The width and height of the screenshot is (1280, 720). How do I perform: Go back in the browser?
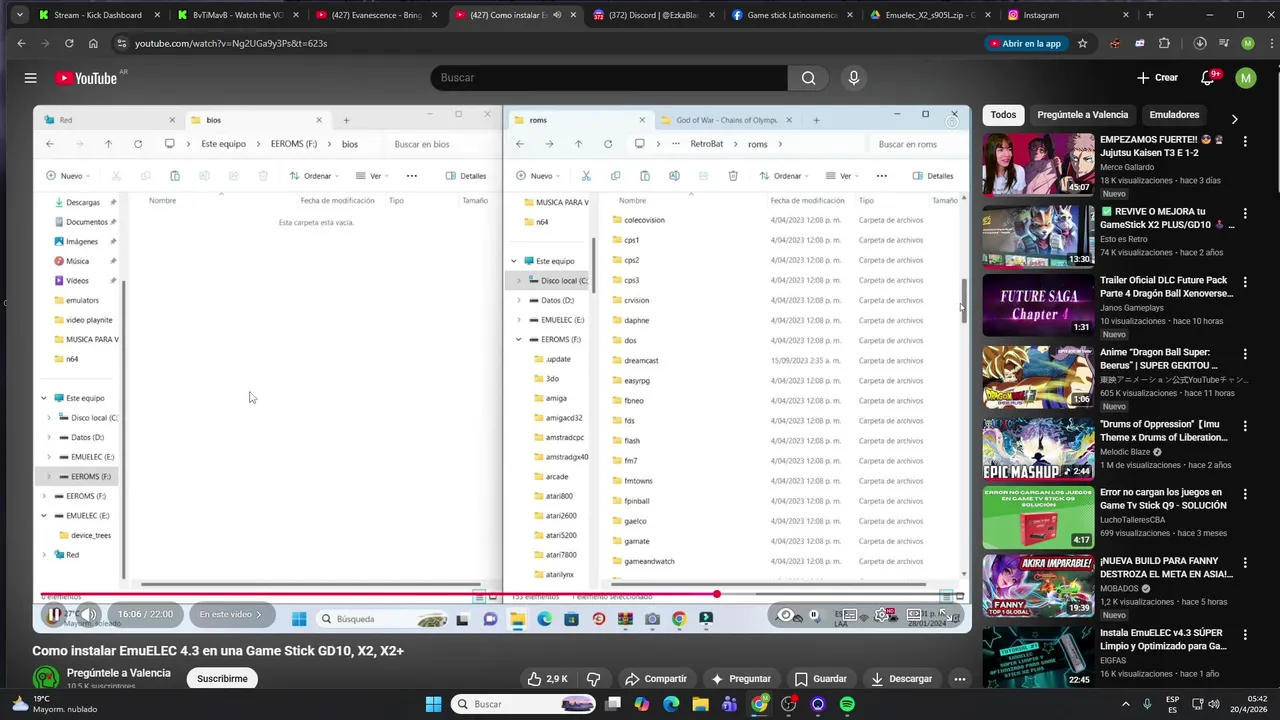[21, 43]
